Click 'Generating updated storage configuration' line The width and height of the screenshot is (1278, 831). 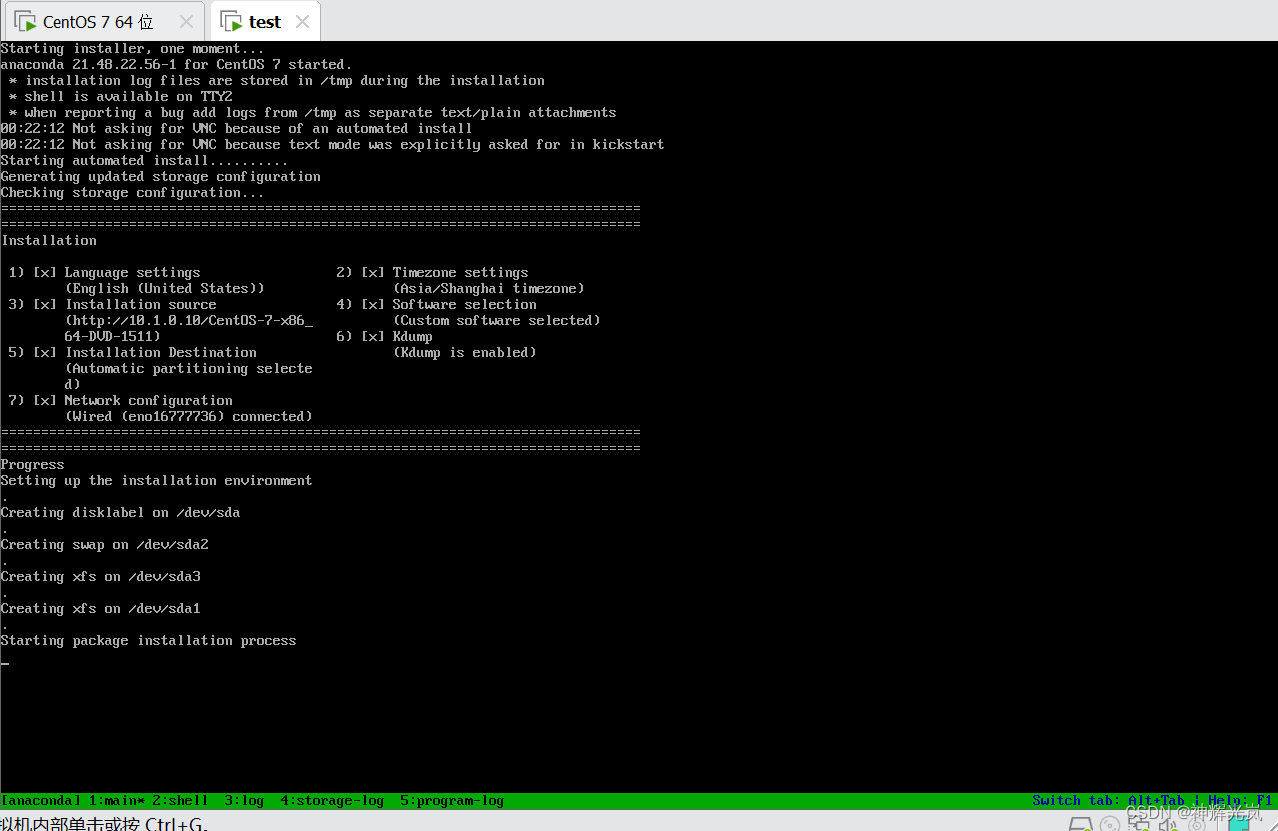(160, 176)
